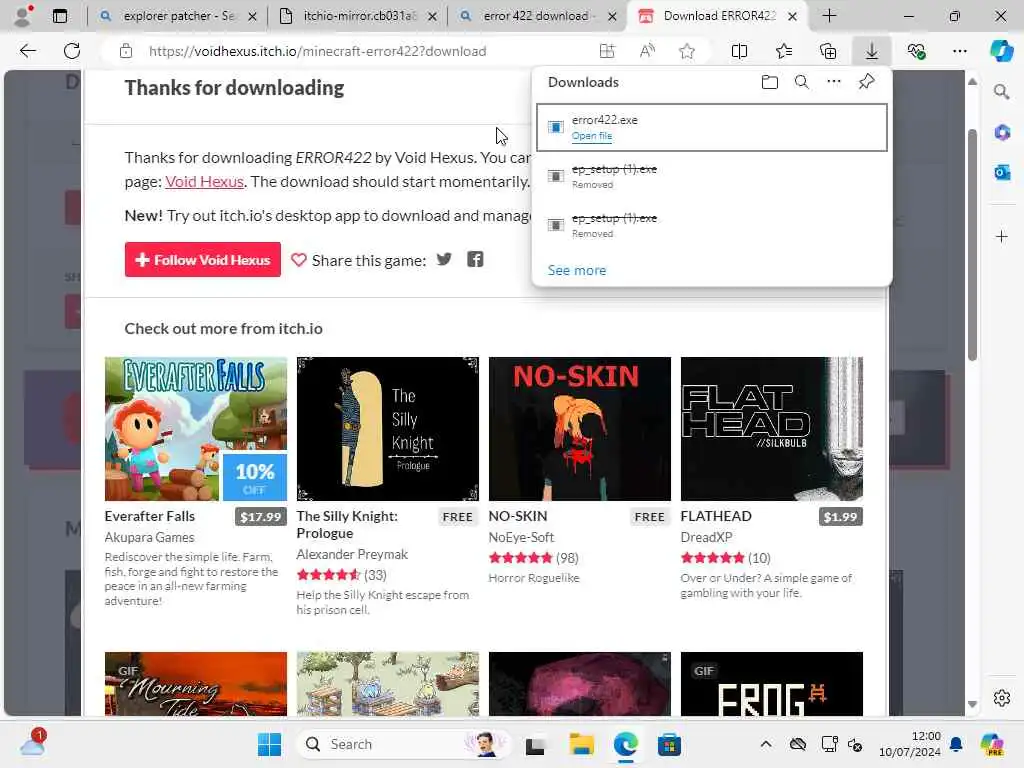Open a new browser tab
The width and height of the screenshot is (1024, 768).
829,16
